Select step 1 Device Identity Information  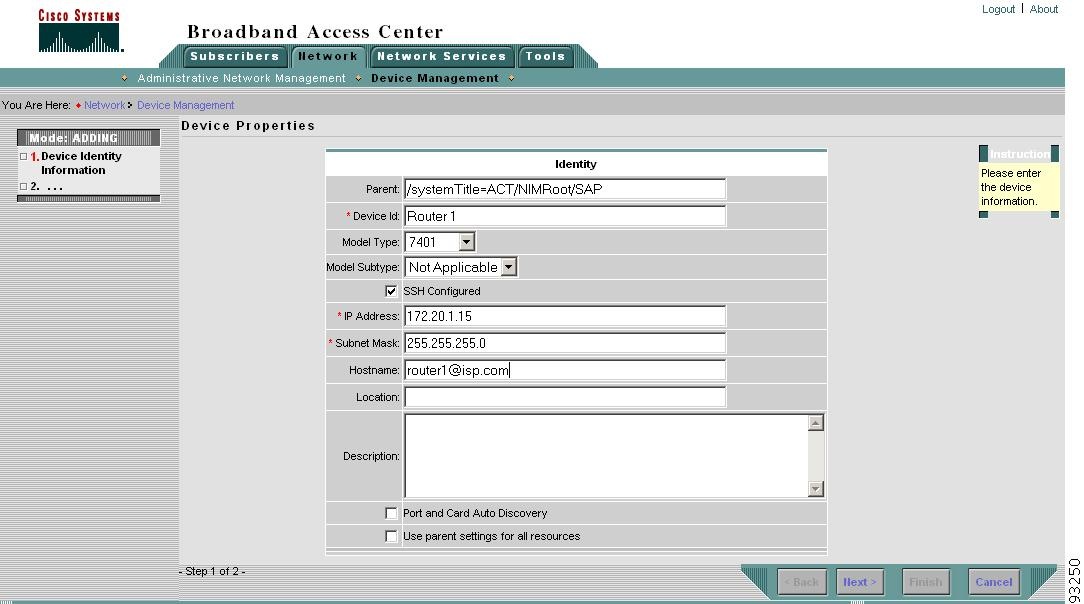pyautogui.click(x=81, y=163)
